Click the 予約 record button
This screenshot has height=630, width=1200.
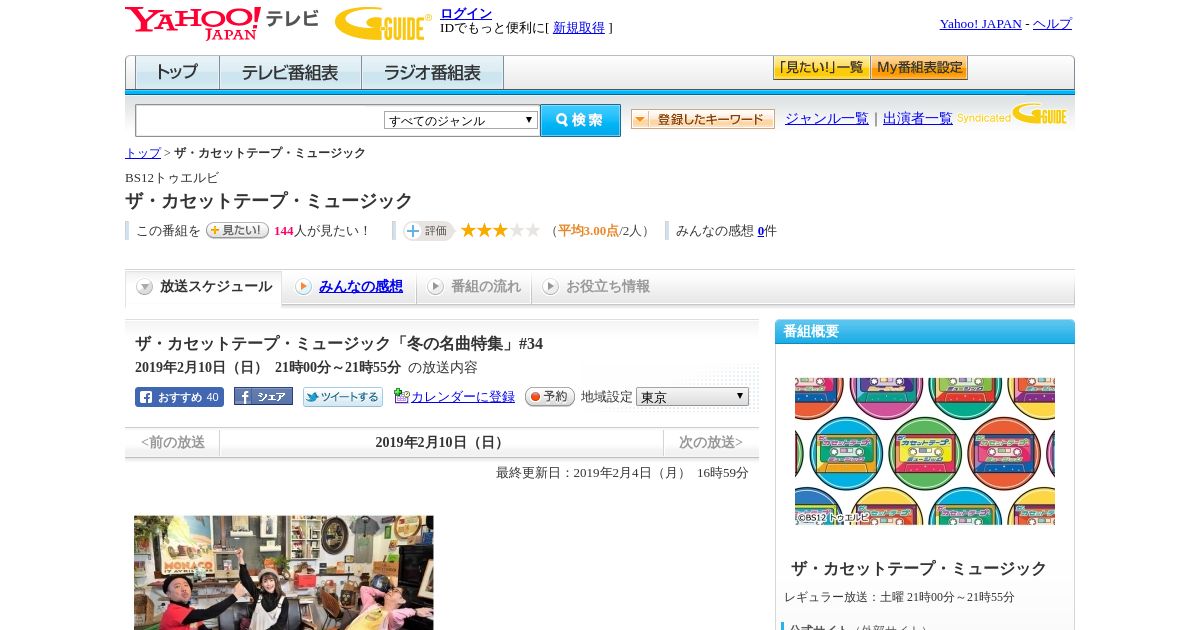tap(550, 397)
